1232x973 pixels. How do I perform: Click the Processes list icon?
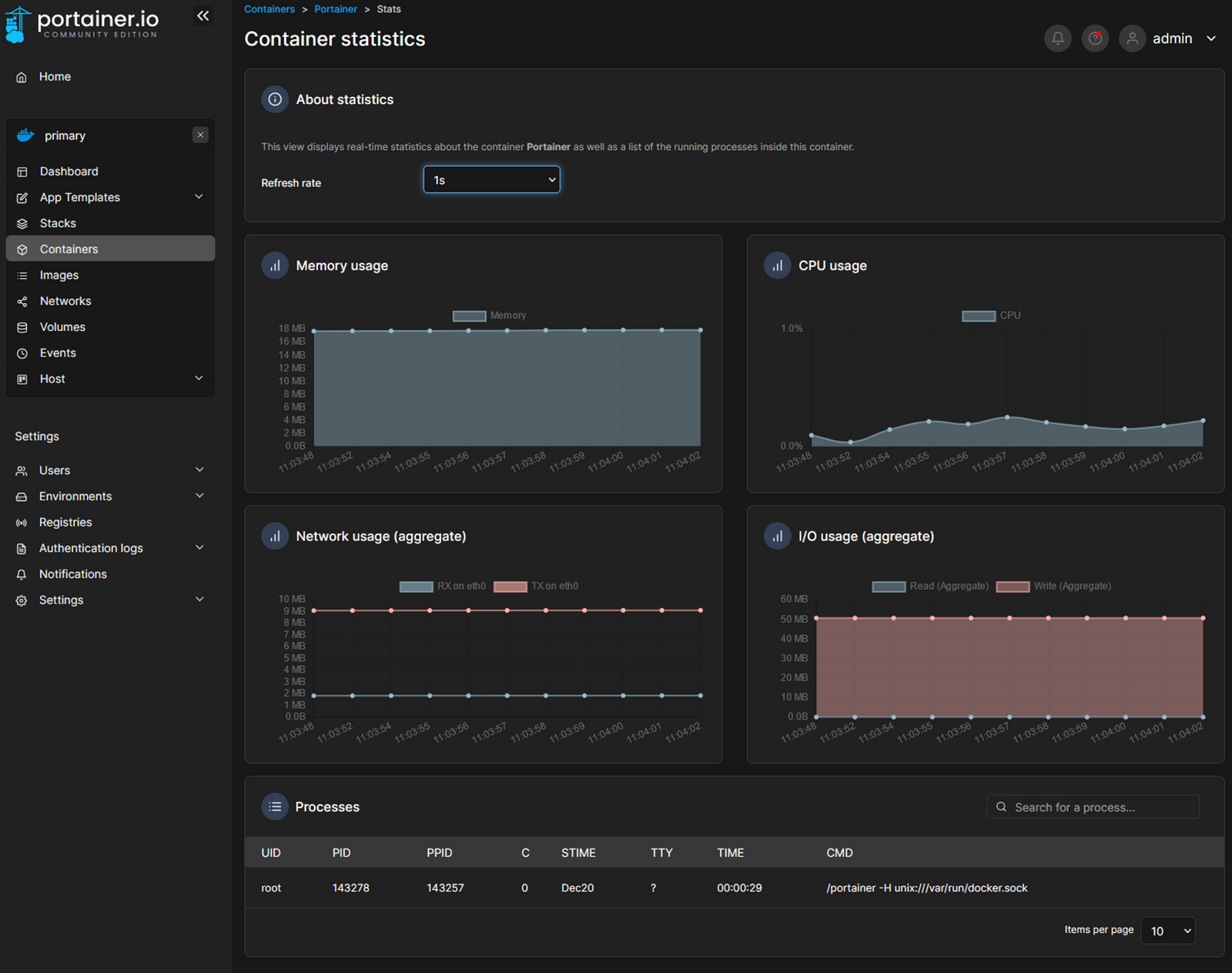point(275,807)
